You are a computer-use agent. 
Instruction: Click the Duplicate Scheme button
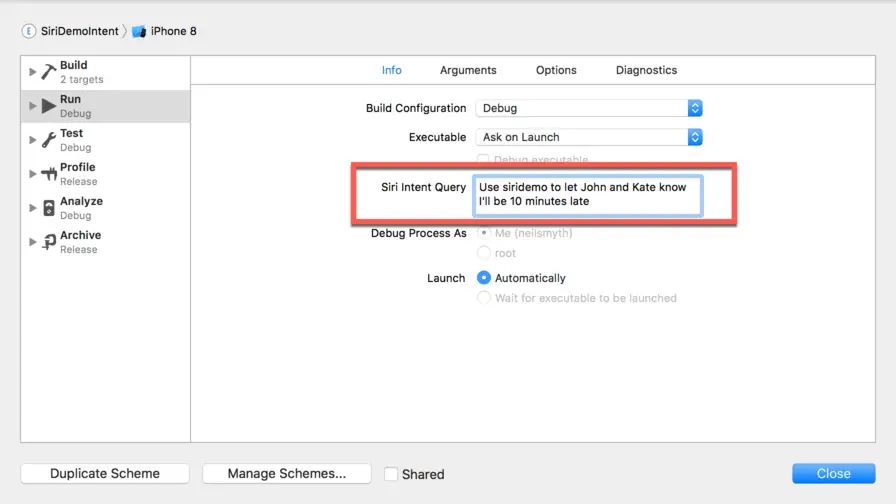105,474
